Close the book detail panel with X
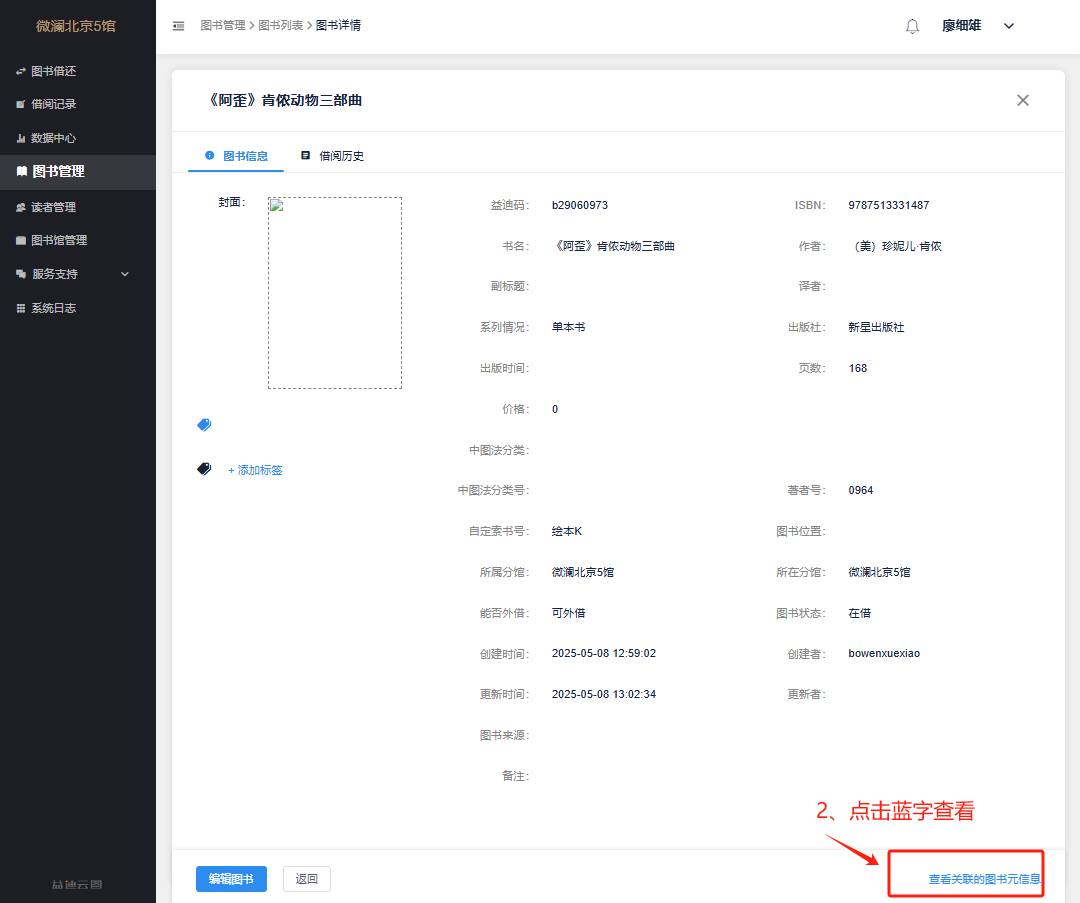This screenshot has width=1080, height=903. 1022,100
